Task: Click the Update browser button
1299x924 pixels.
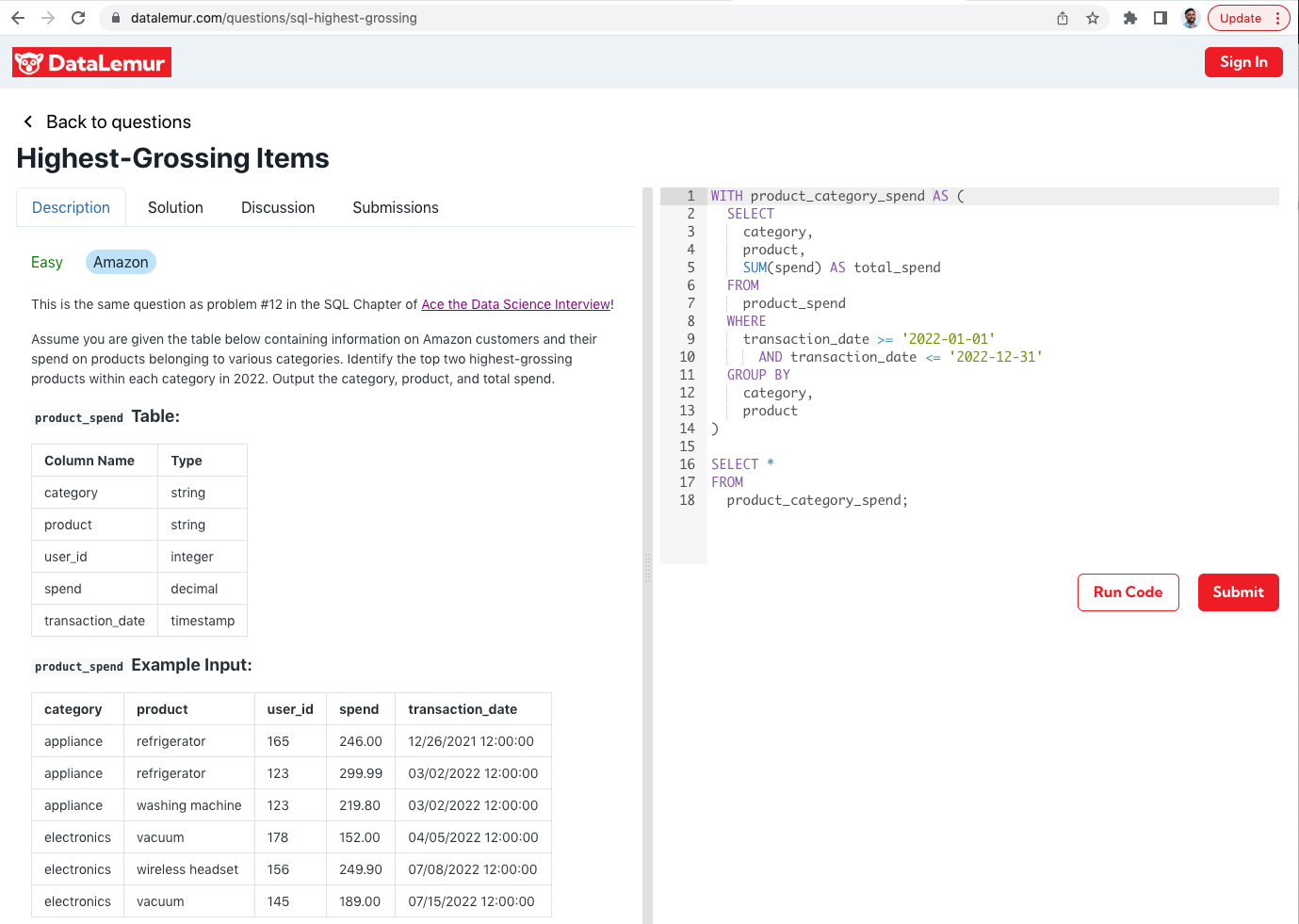Action: pyautogui.click(x=1249, y=18)
